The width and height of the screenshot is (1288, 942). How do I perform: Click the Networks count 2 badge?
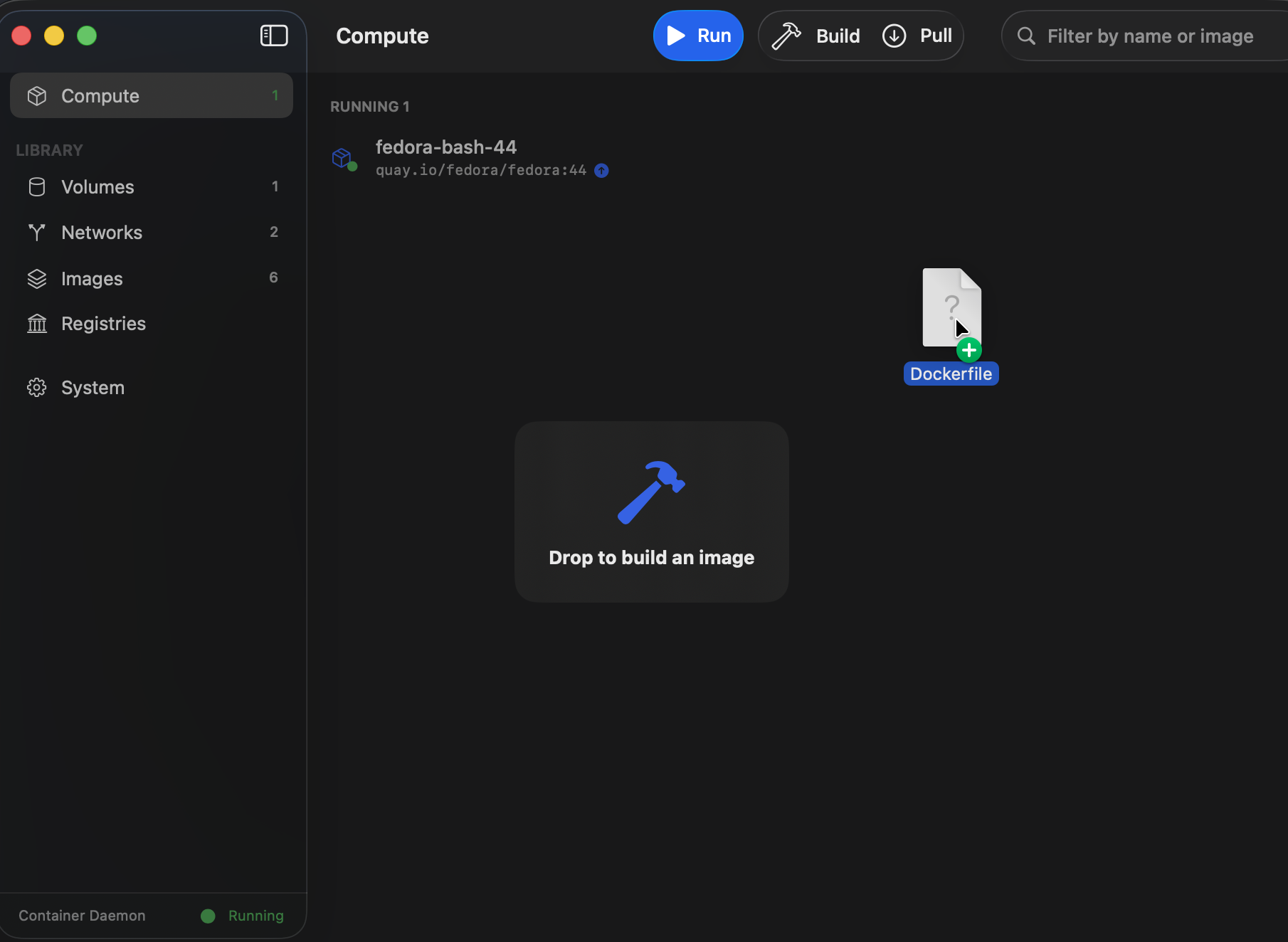point(274,232)
